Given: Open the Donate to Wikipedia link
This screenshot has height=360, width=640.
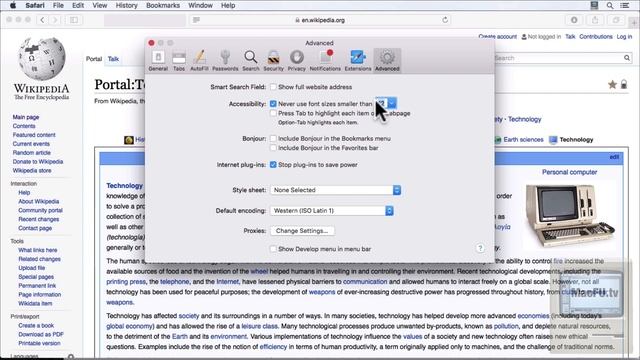Looking at the screenshot, I should [x=38, y=162].
